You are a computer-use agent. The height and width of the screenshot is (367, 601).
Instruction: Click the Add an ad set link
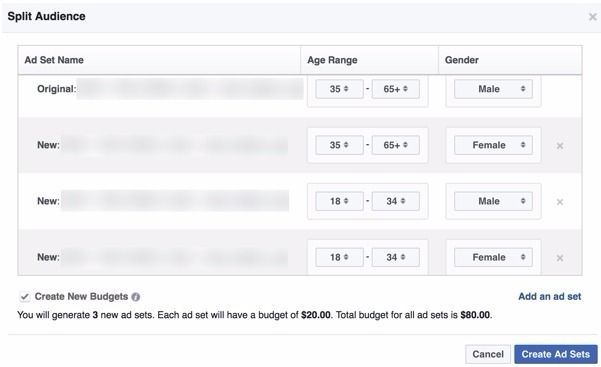click(550, 296)
